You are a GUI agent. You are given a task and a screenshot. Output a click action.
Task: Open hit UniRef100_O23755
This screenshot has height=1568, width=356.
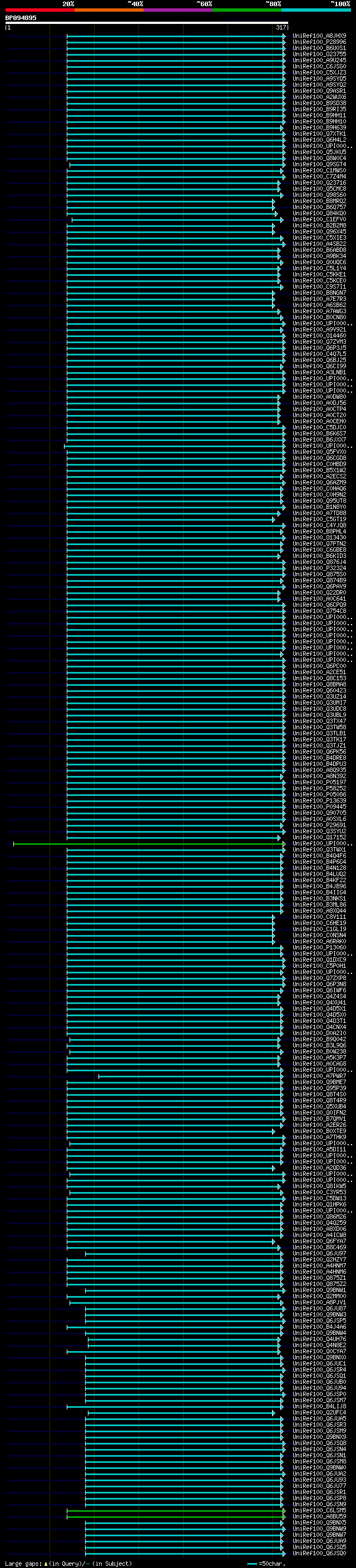[319, 54]
